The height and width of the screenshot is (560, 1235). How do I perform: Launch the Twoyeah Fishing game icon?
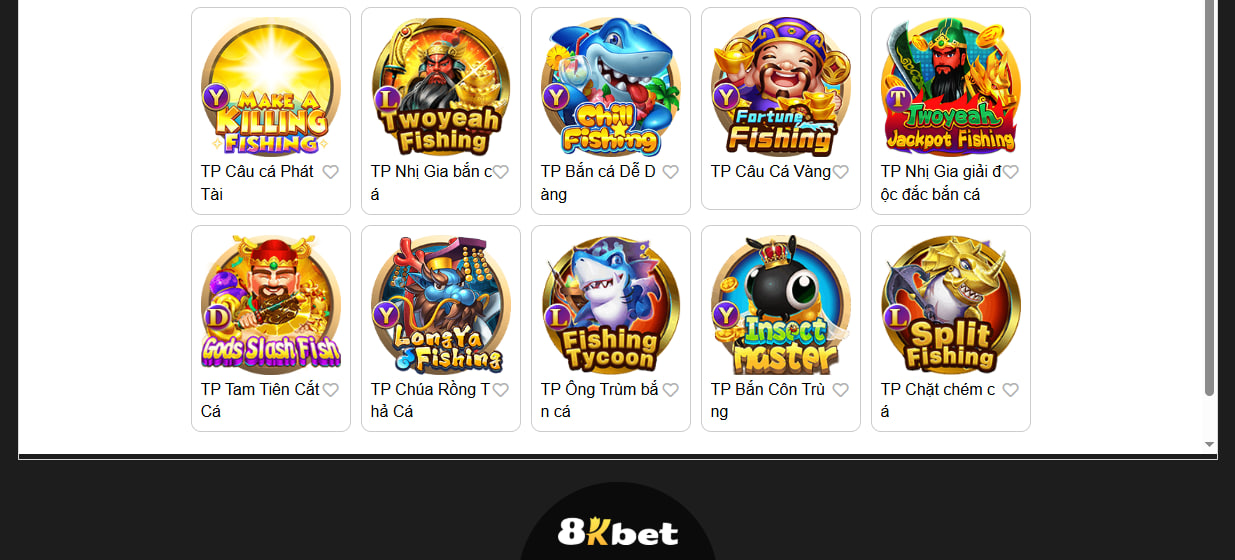click(441, 87)
